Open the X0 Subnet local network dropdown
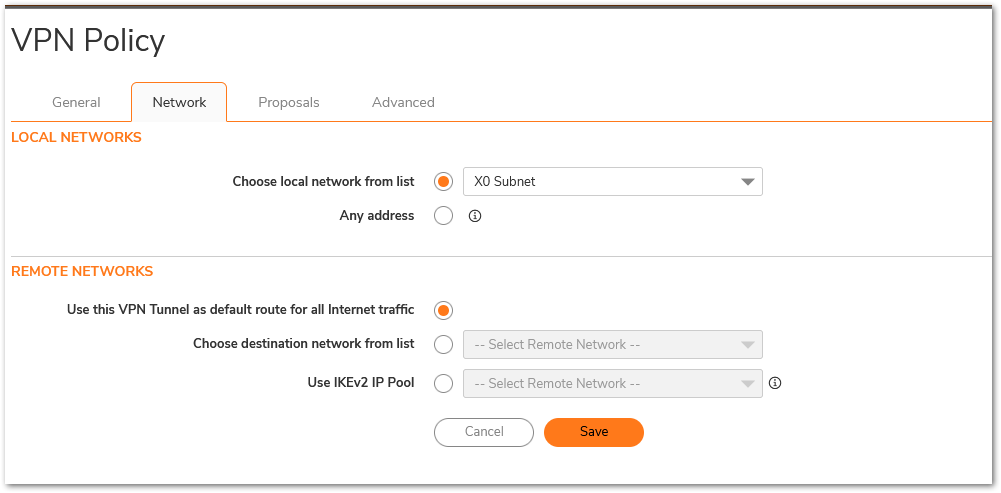 click(x=612, y=182)
